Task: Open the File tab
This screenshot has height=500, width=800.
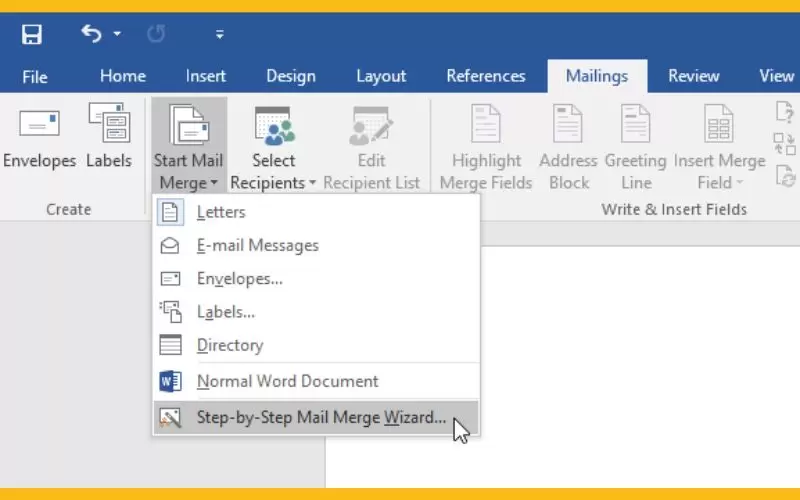Action: tap(35, 77)
